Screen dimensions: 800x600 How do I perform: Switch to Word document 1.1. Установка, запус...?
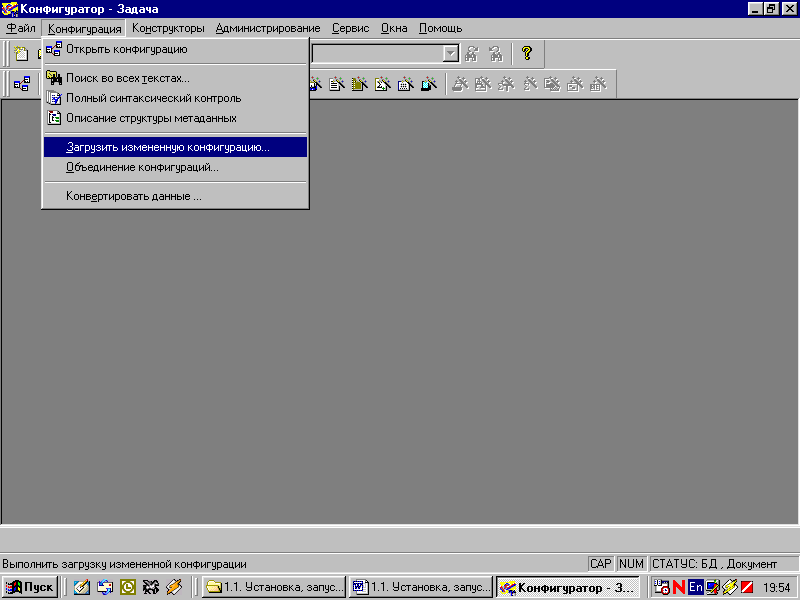pos(421,587)
